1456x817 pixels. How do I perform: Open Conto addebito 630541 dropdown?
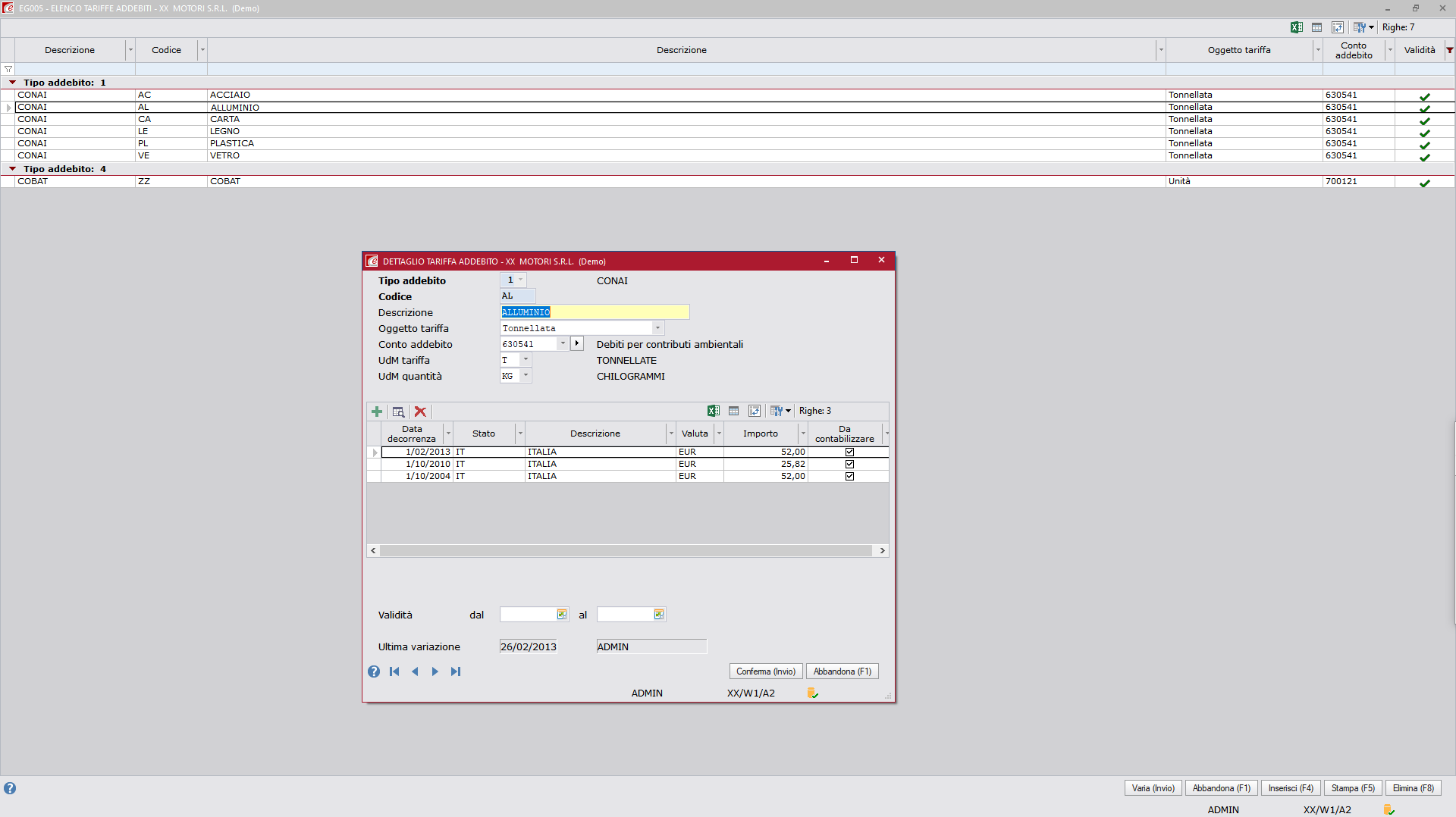563,344
